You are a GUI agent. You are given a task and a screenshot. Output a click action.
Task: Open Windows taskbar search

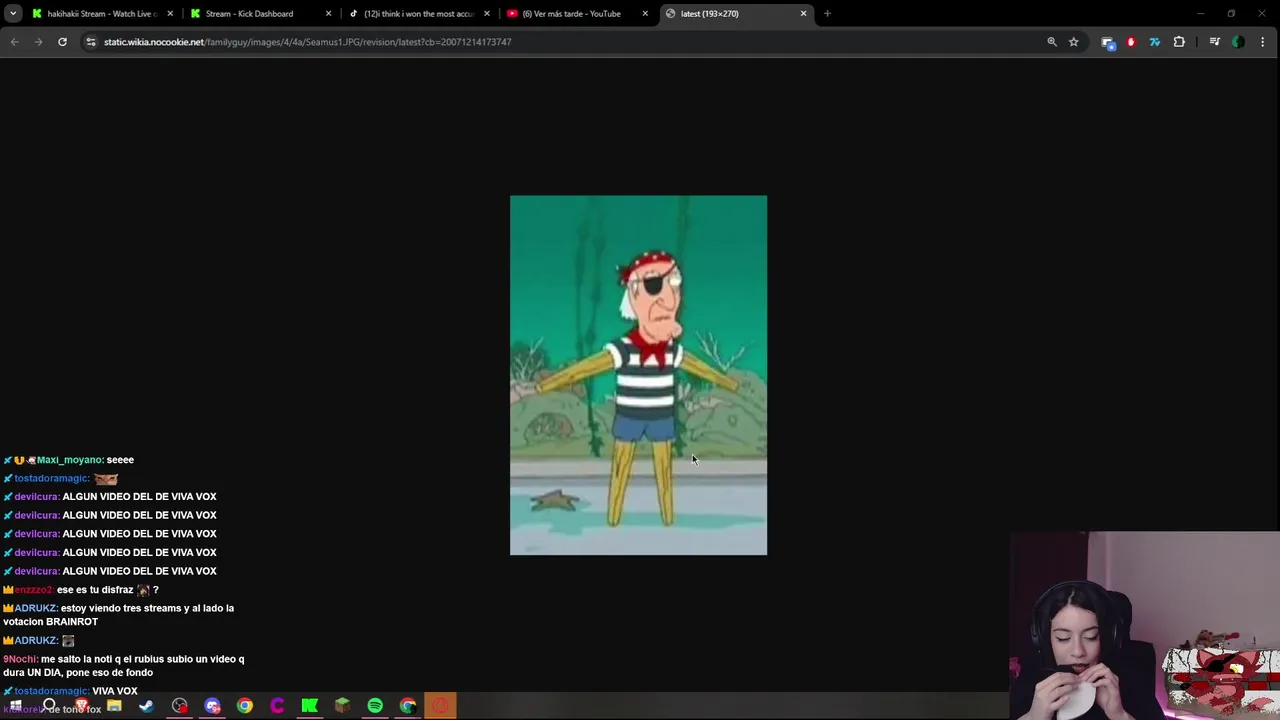tap(49, 706)
